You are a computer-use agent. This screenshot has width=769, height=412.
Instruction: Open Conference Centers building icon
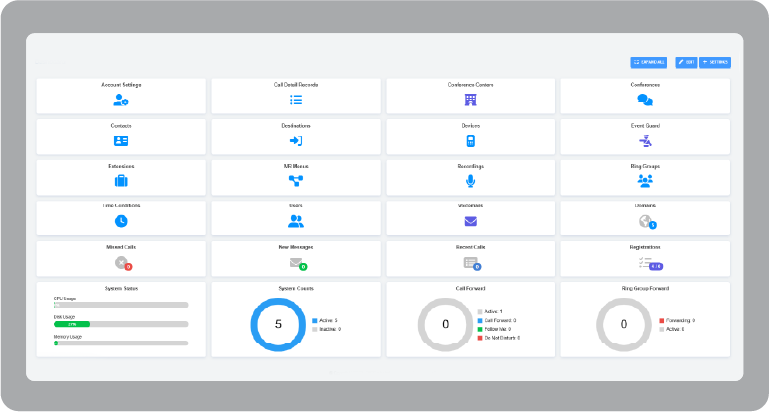click(470, 101)
